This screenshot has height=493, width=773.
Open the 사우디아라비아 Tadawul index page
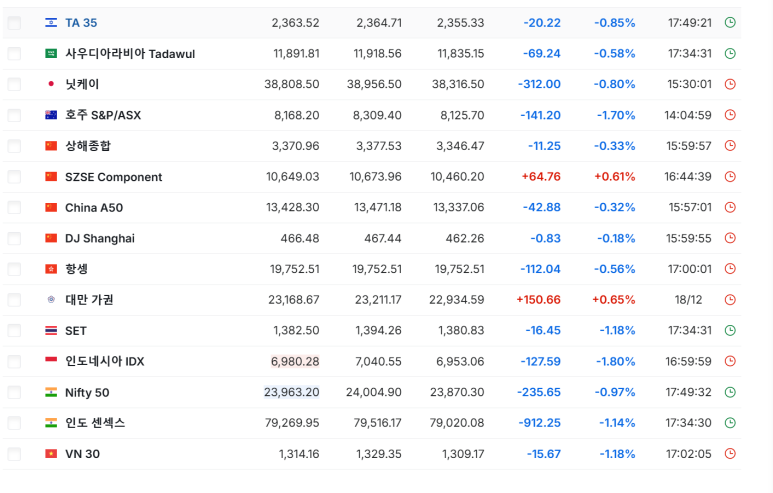pos(130,53)
